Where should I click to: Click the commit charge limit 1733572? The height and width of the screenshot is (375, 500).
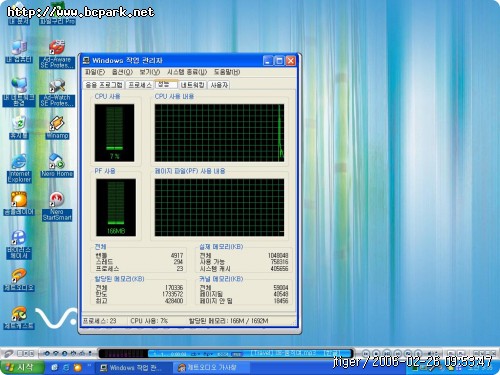click(173, 294)
